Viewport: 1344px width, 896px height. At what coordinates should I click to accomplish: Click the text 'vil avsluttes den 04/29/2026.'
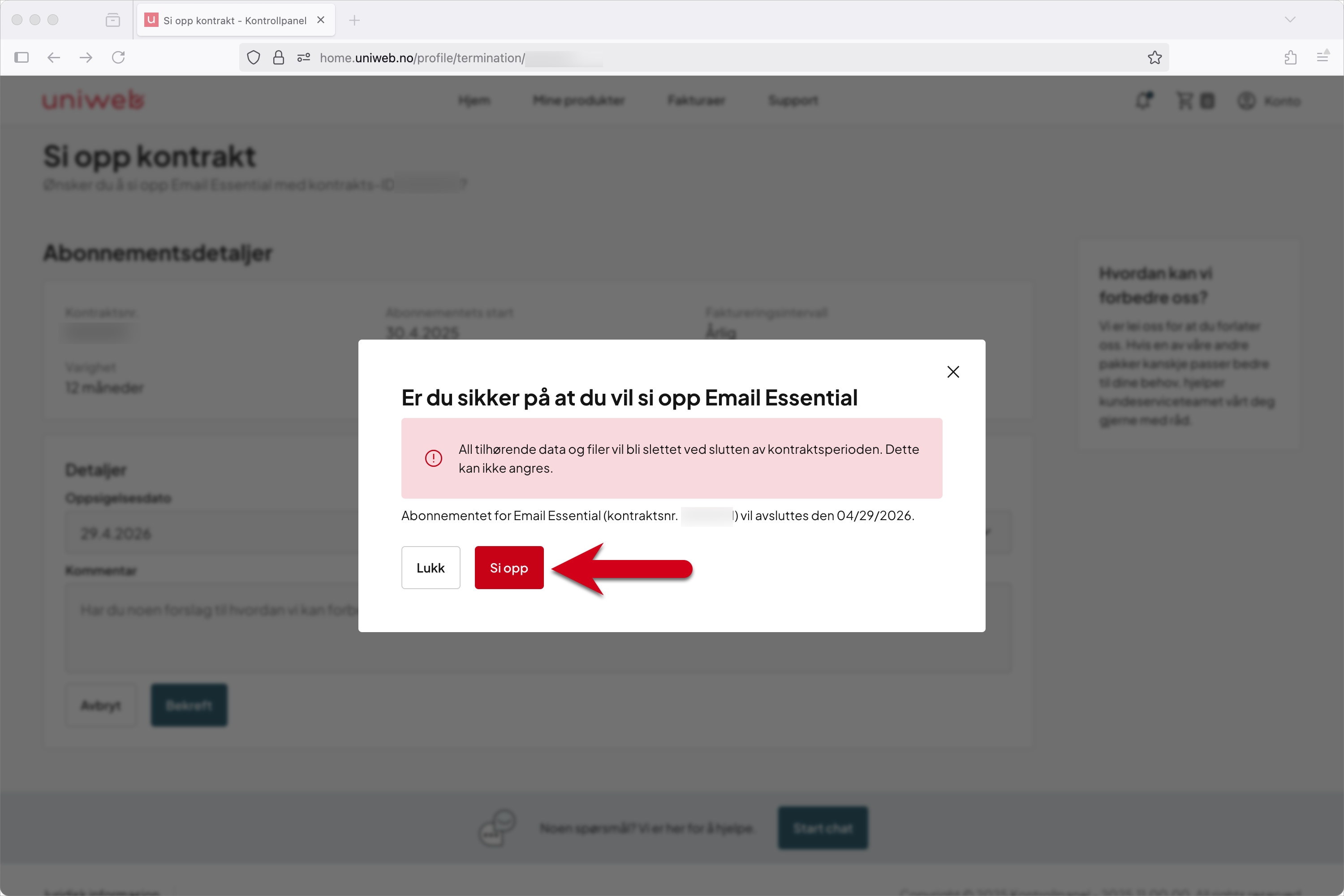coord(827,516)
